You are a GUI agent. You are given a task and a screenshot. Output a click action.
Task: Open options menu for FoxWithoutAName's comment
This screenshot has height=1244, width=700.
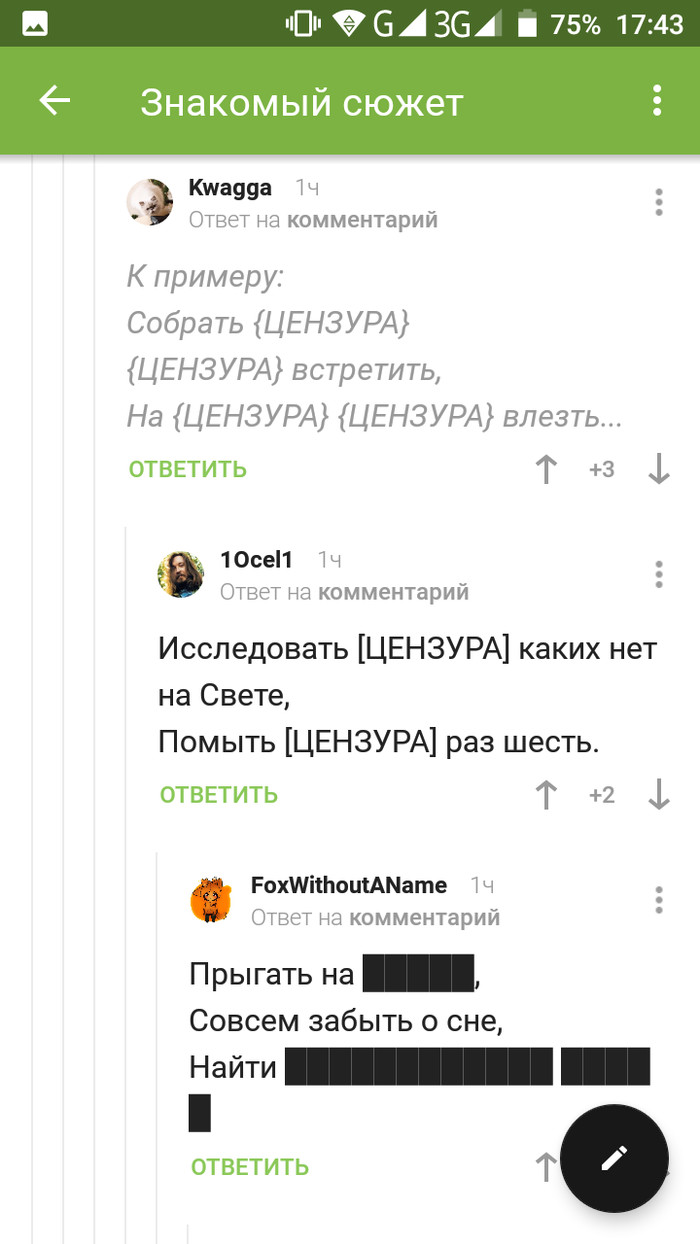[658, 899]
